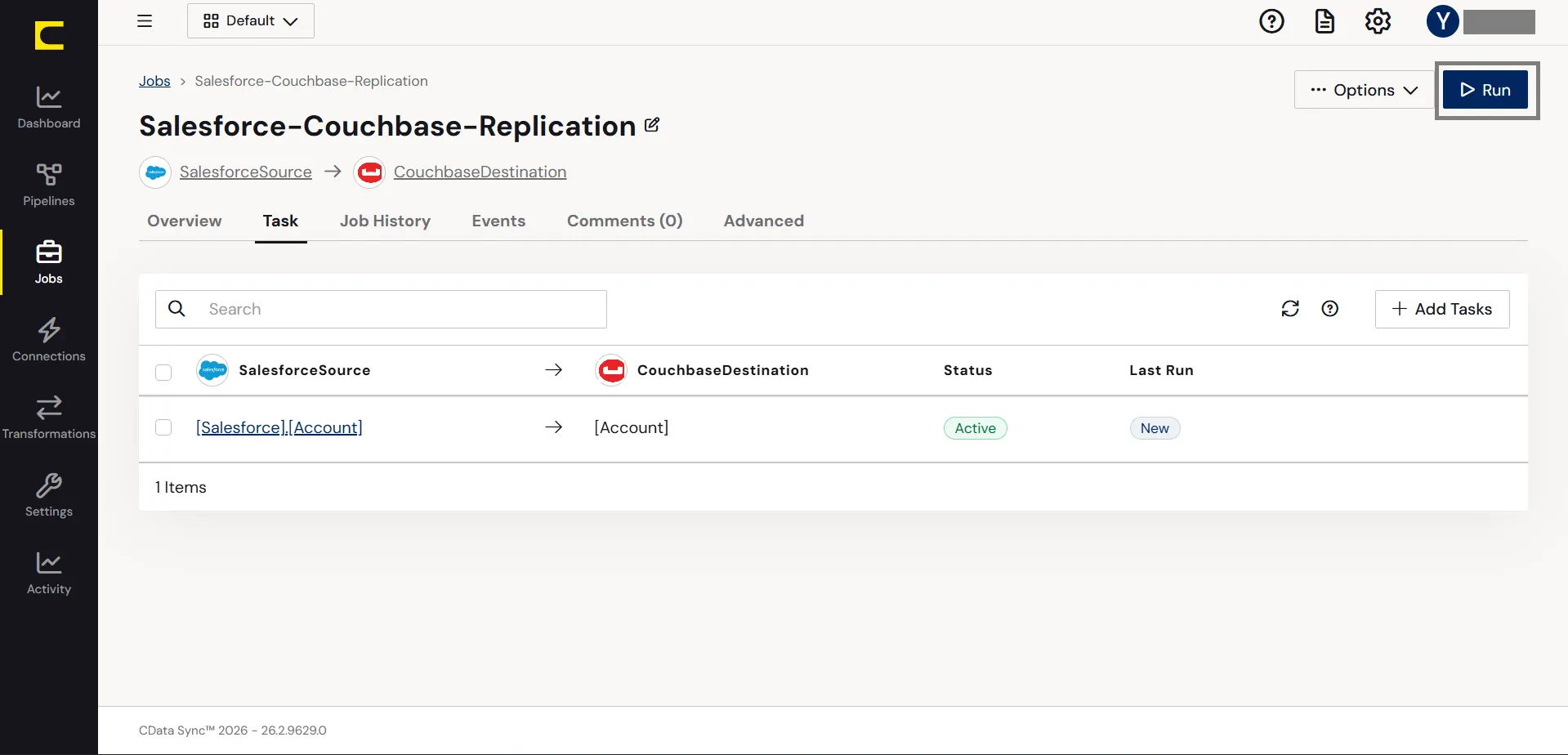Open Transformations in the sidebar
The height and width of the screenshot is (755, 1568).
pyautogui.click(x=49, y=418)
